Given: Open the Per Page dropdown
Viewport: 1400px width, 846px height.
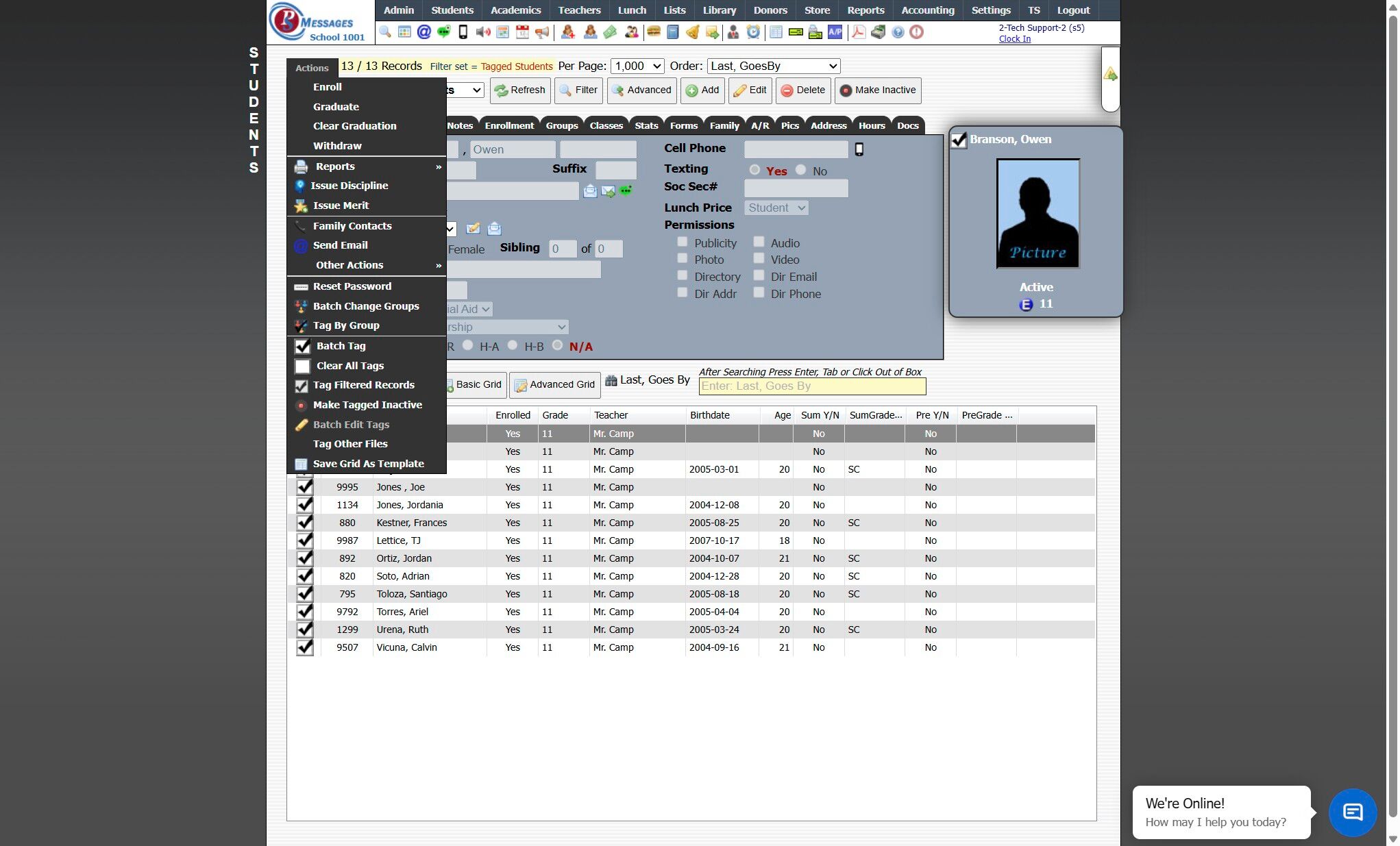Looking at the screenshot, I should tap(637, 66).
